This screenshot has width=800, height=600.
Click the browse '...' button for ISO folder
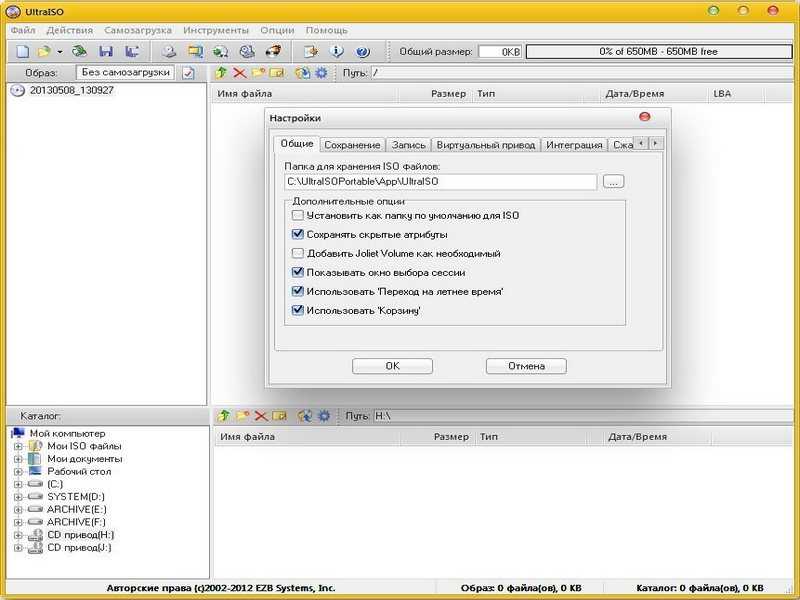coord(613,182)
